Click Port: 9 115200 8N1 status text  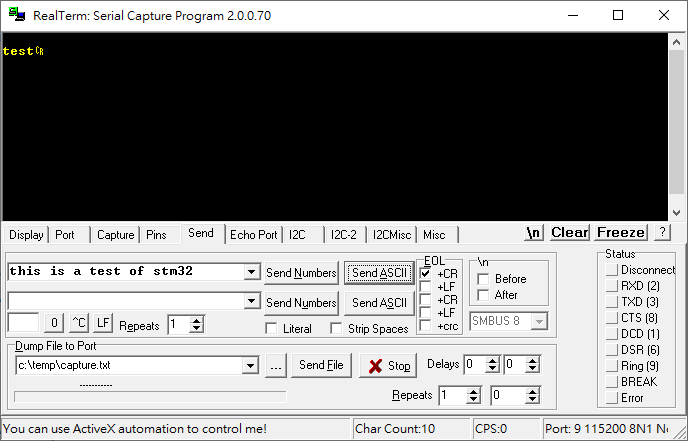coord(606,429)
